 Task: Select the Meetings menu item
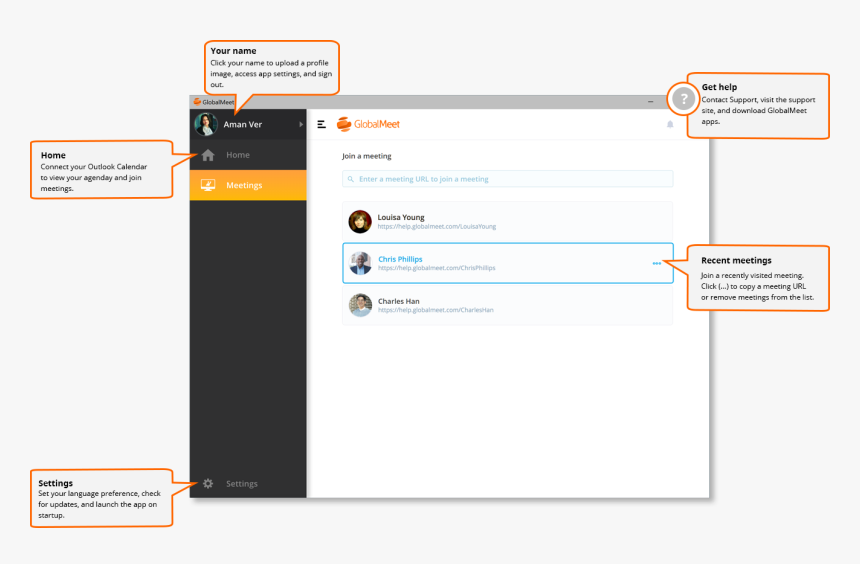[248, 185]
